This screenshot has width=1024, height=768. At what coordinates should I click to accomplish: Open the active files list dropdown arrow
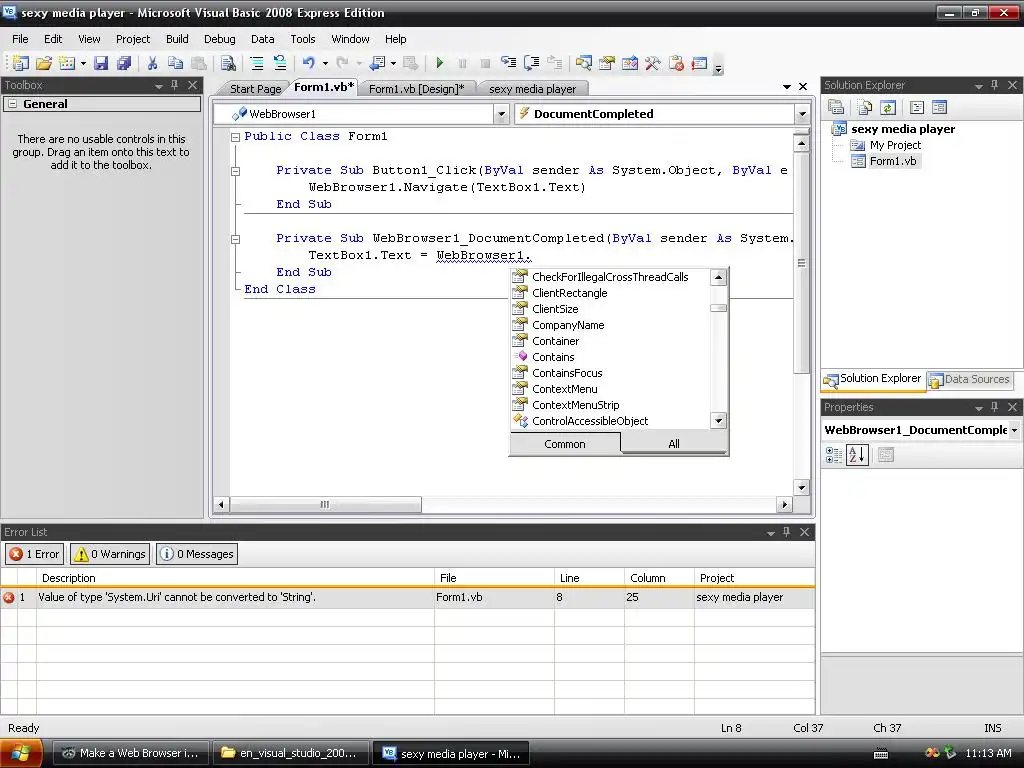point(787,87)
